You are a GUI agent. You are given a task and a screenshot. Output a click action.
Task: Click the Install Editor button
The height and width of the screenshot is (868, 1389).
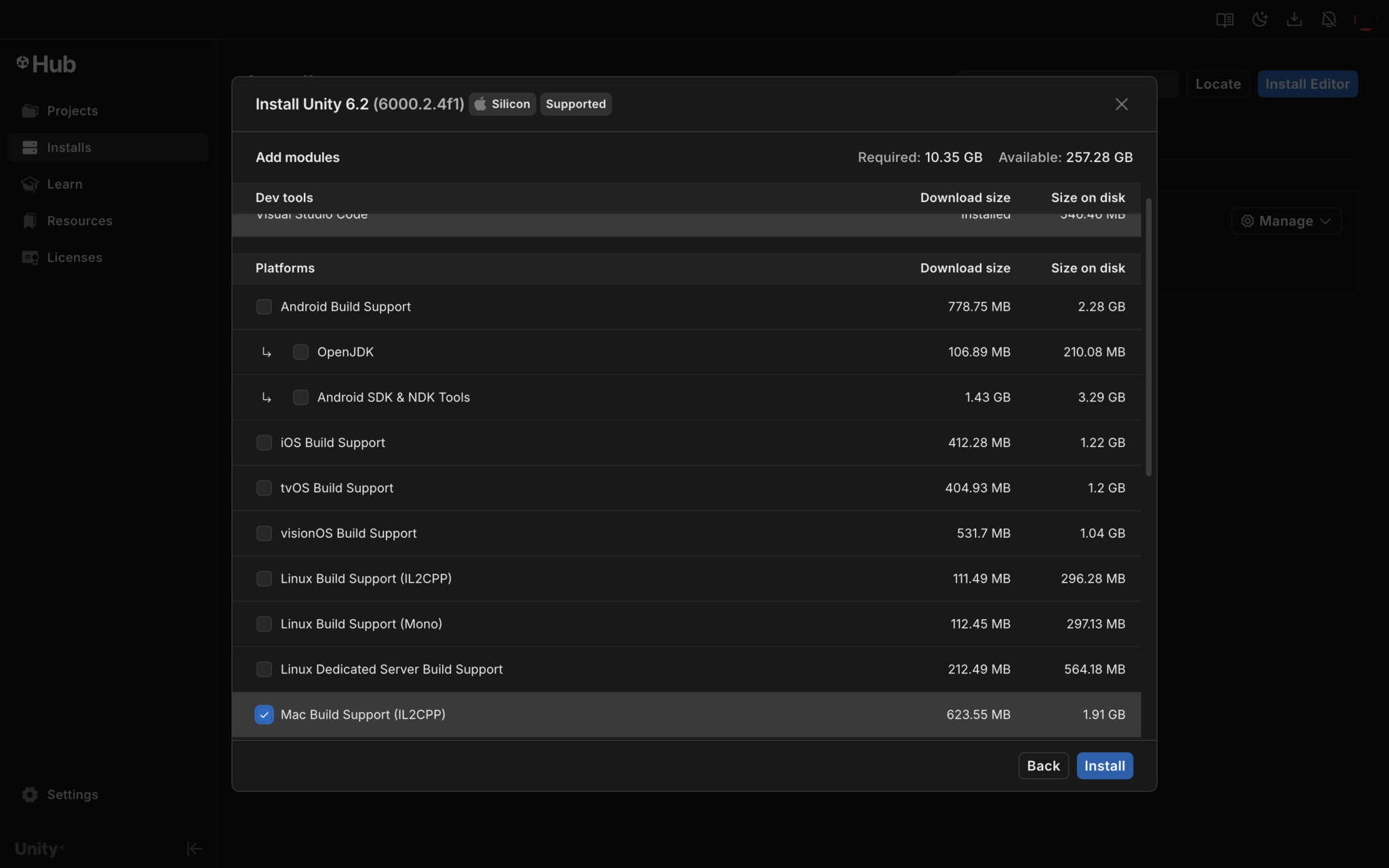click(1307, 84)
